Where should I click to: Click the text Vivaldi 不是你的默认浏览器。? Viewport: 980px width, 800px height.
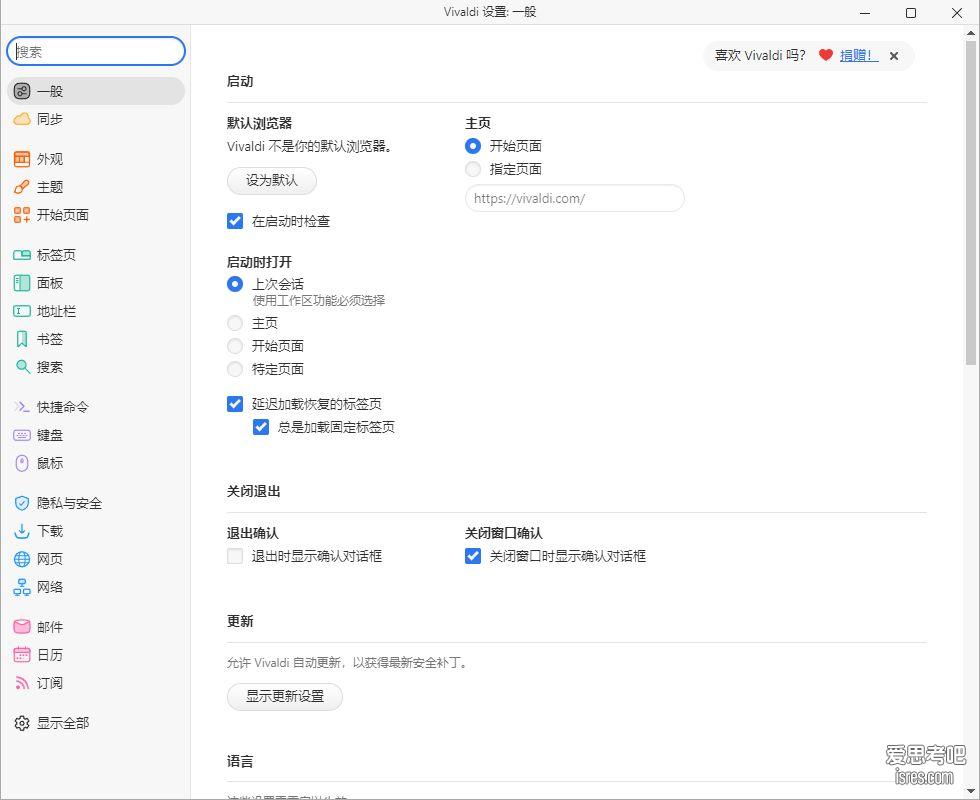pyautogui.click(x=309, y=146)
